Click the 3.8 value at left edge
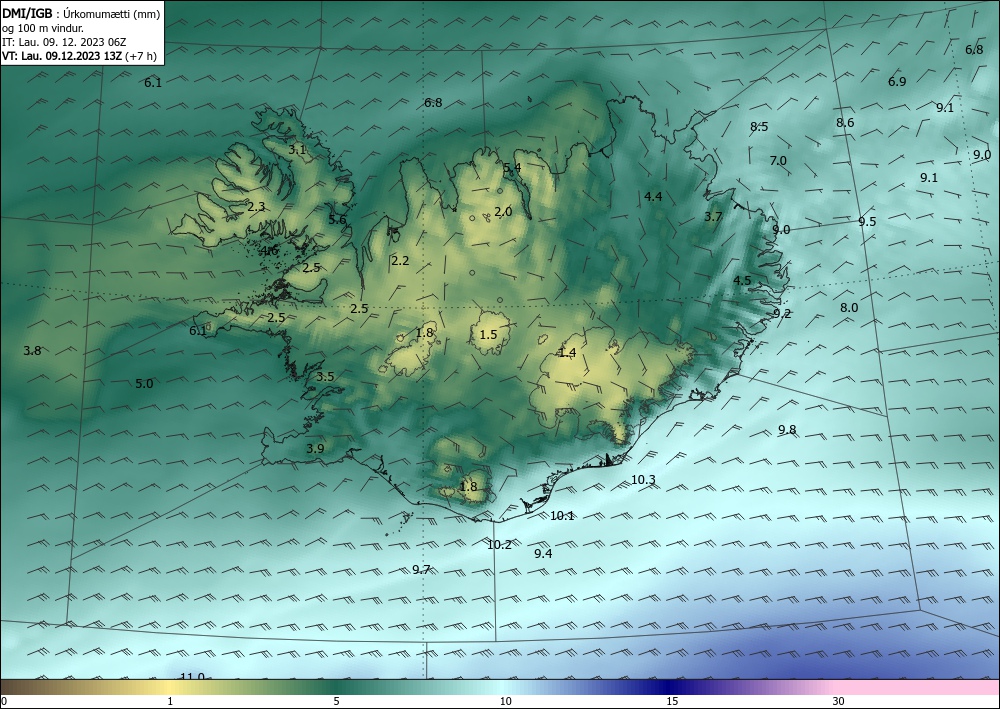Viewport: 1000px width, 709px height. pos(33,351)
